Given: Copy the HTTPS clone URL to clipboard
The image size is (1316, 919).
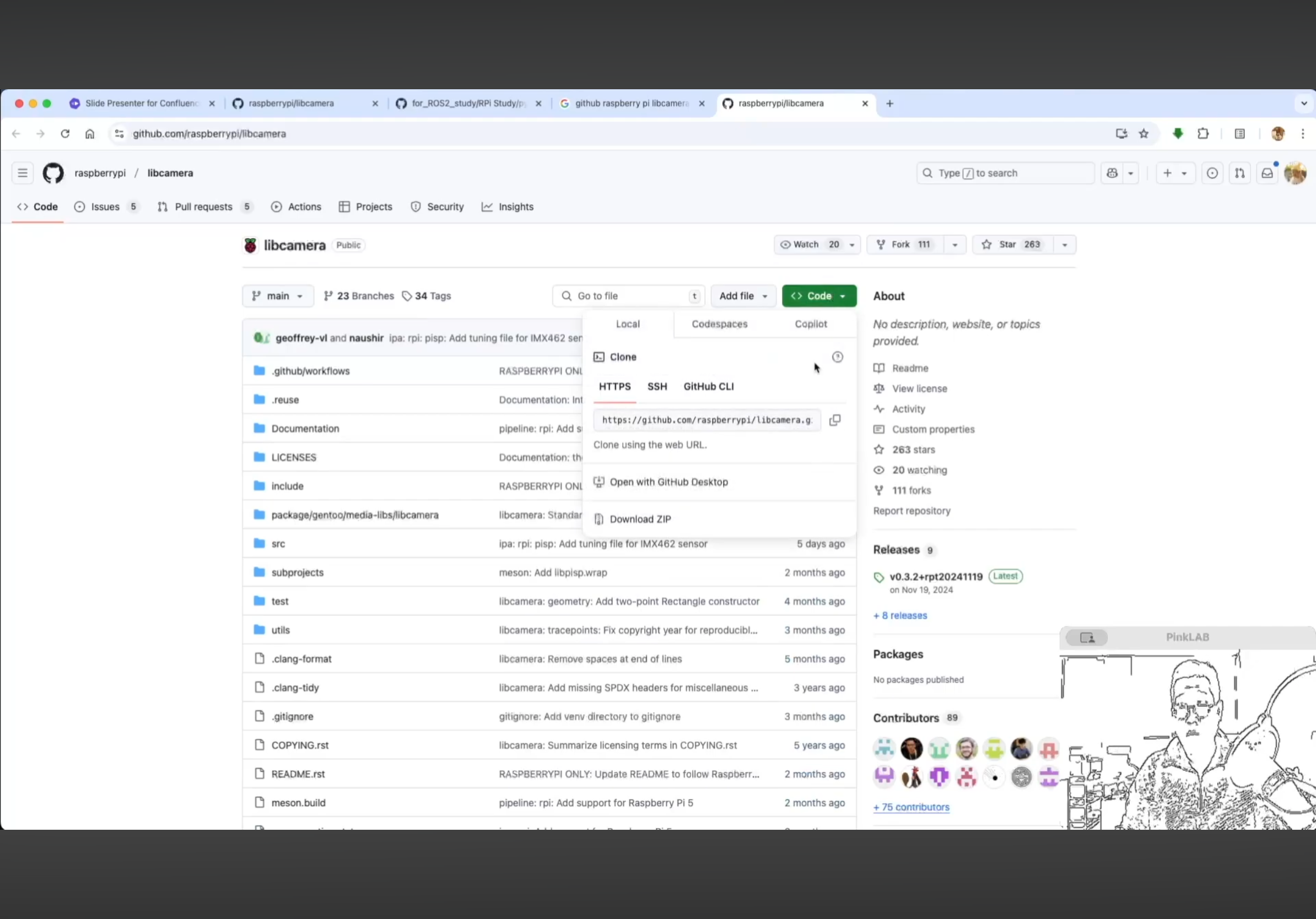Looking at the screenshot, I should (835, 420).
